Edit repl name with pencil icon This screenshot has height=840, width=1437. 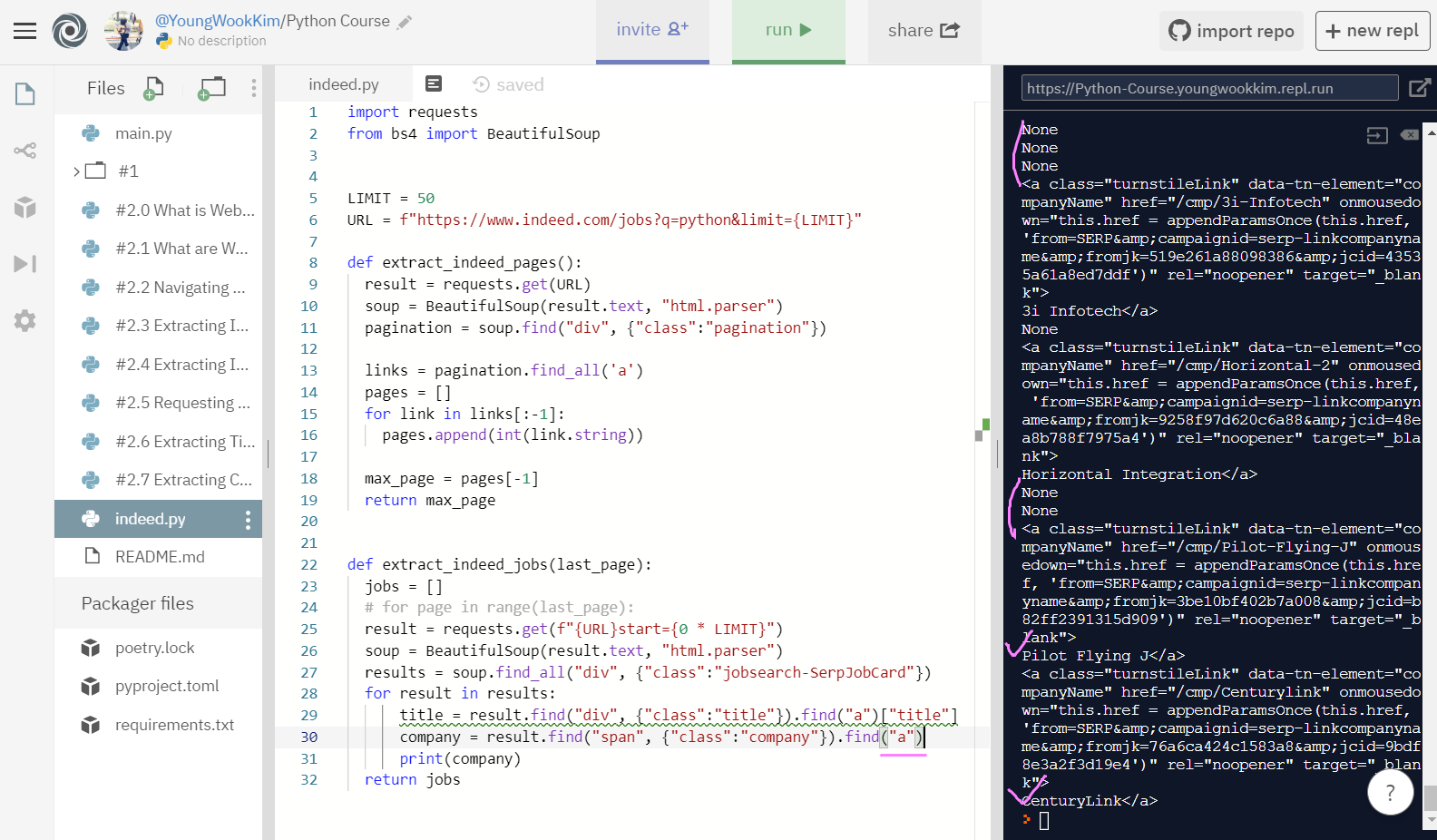405,22
